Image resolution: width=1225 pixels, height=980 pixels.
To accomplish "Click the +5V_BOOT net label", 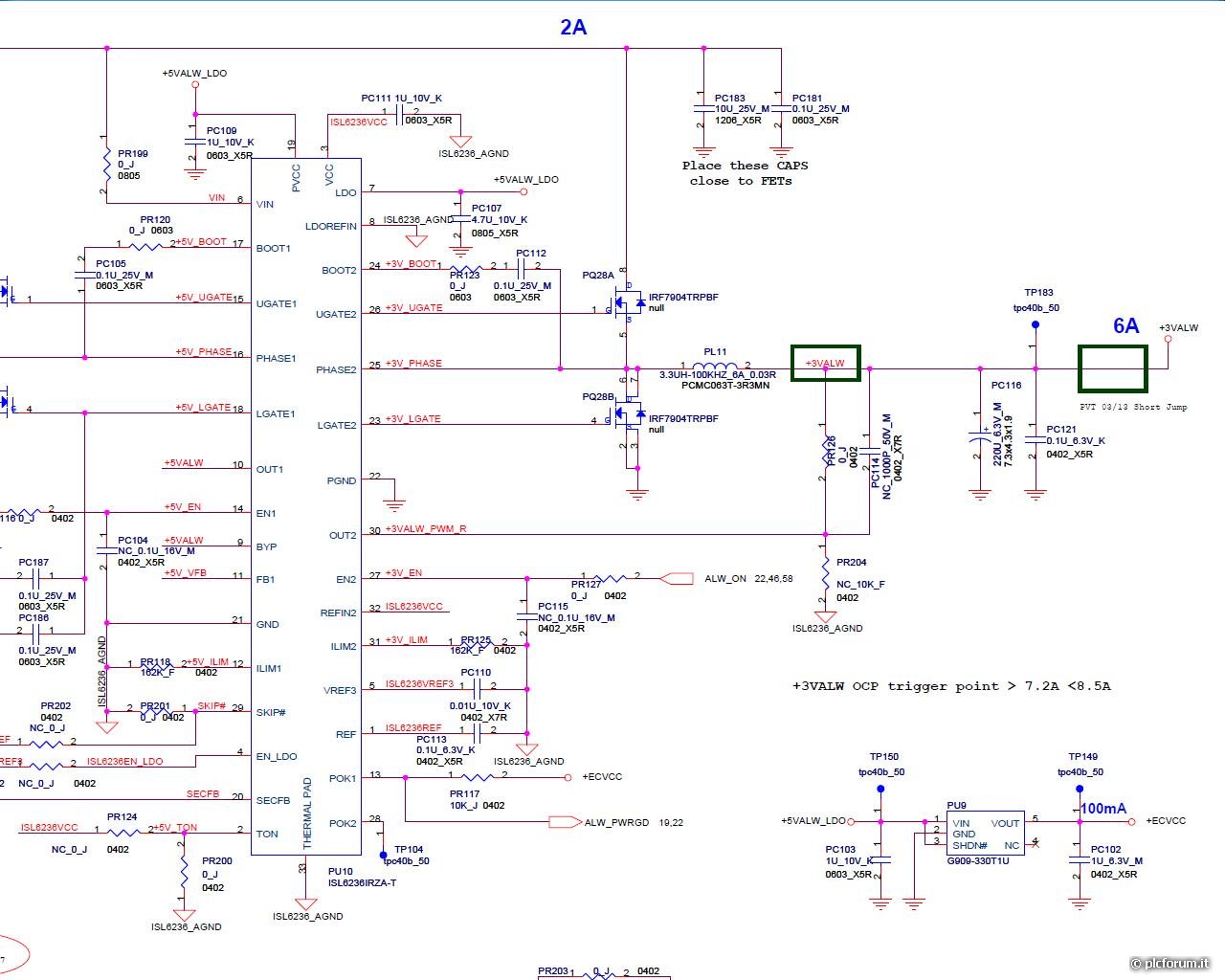I will pyautogui.click(x=201, y=242).
